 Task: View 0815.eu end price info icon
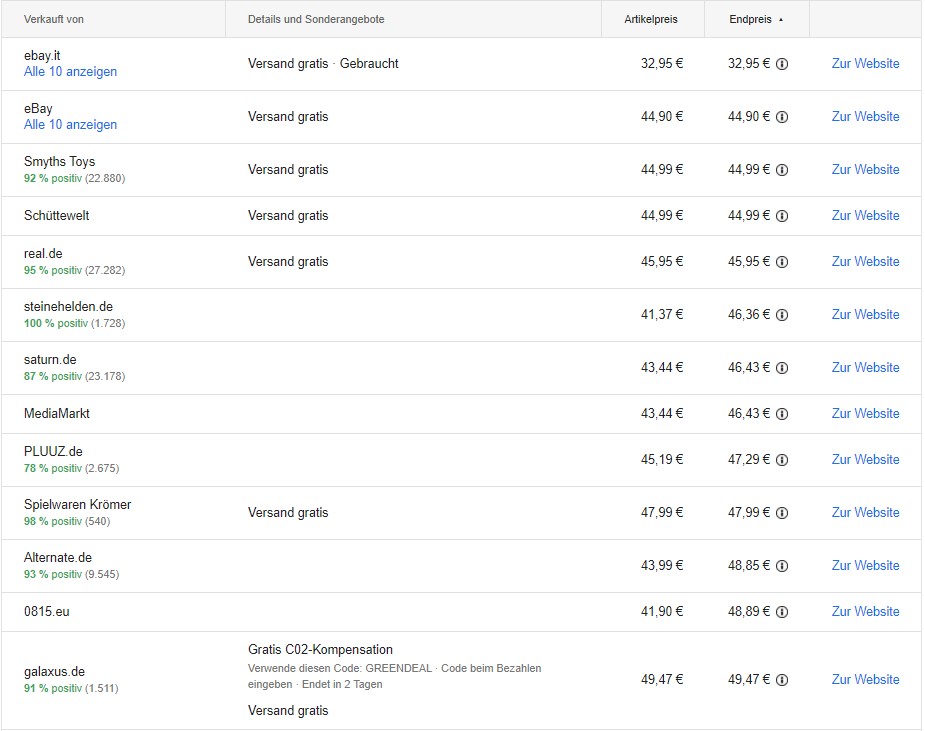tap(782, 613)
